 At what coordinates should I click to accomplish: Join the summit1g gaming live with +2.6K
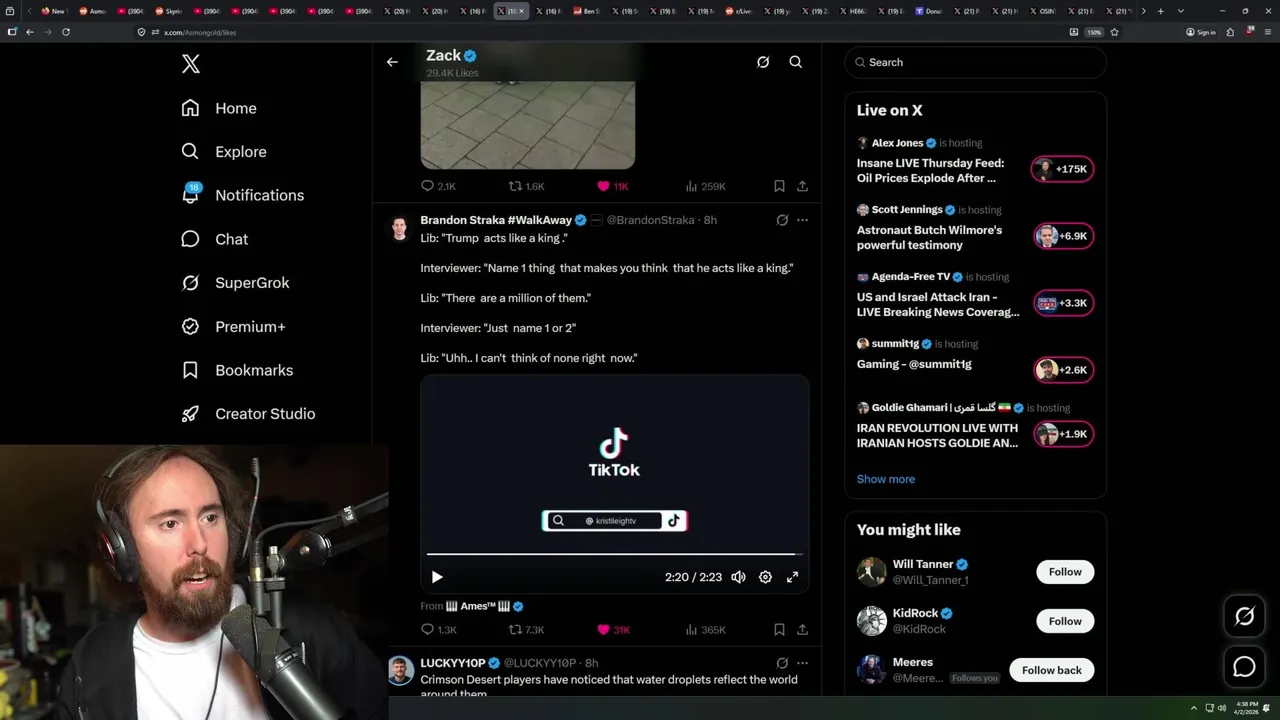pos(1062,370)
